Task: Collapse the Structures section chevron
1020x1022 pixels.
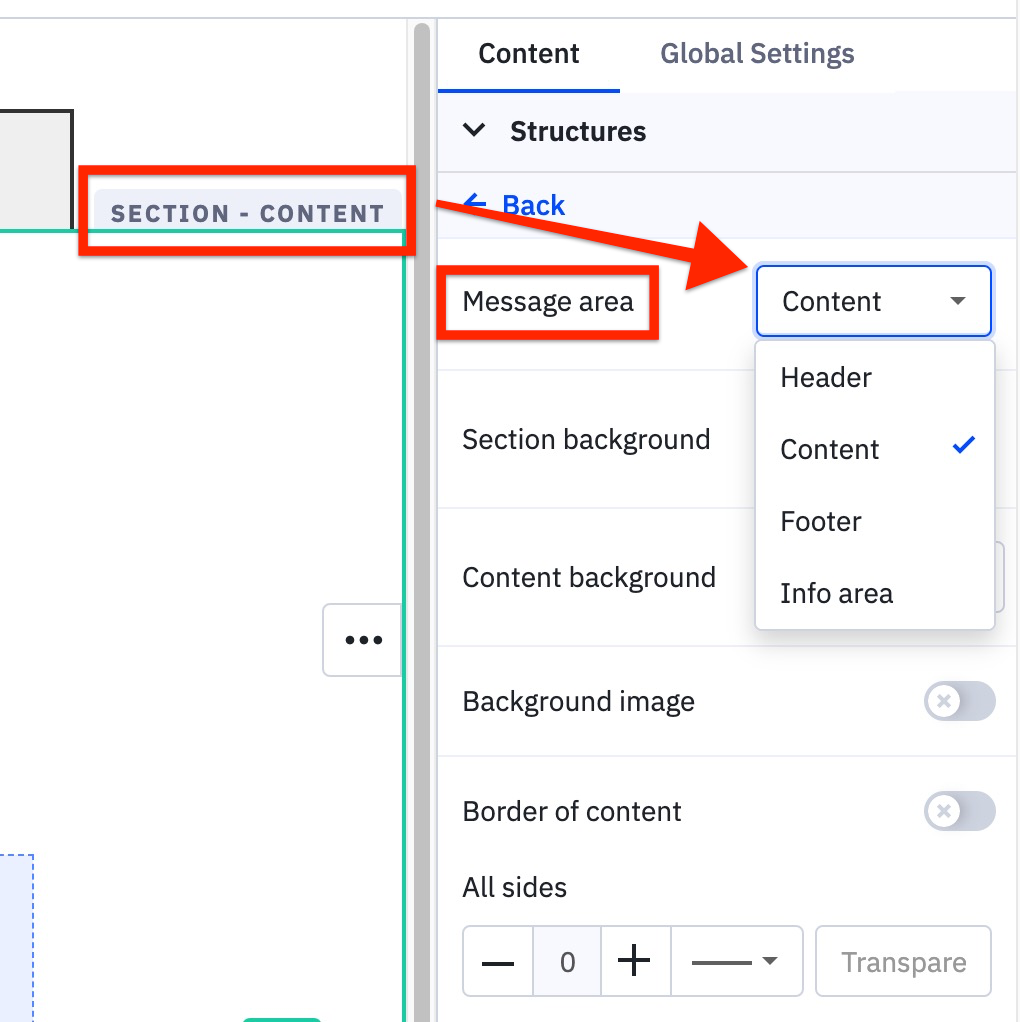Action: pos(475,131)
